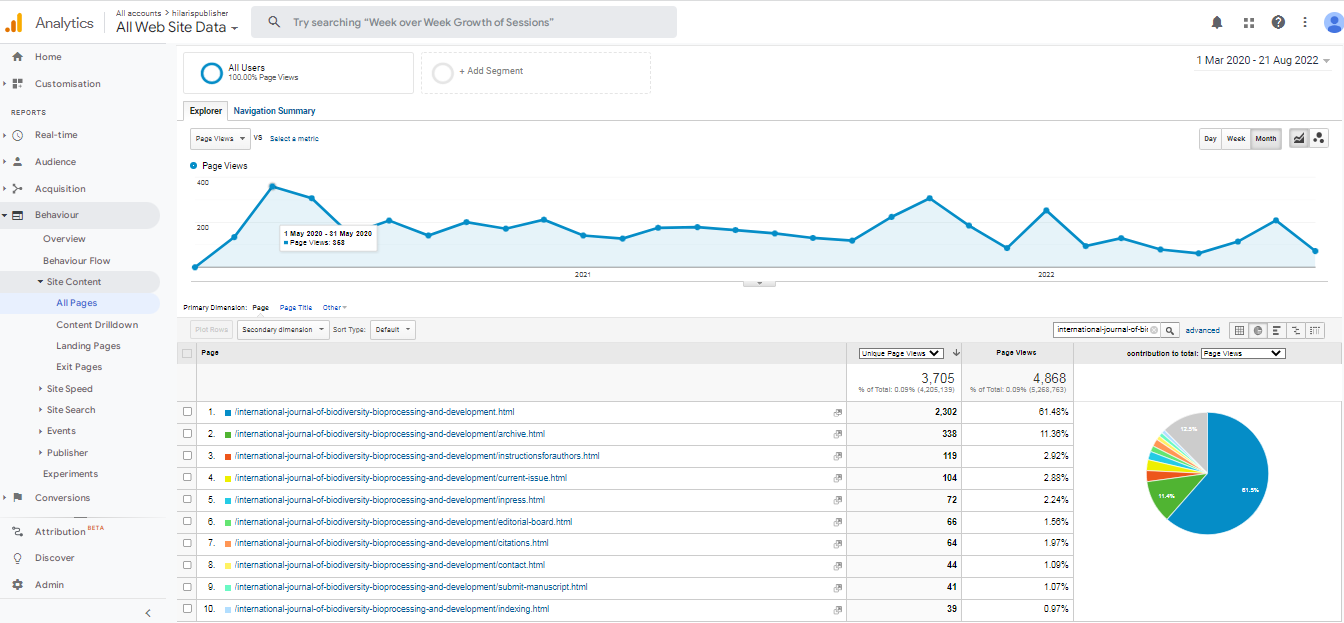The image size is (1344, 623).
Task: Expand the Site Speed menu item
Action: tap(70, 389)
